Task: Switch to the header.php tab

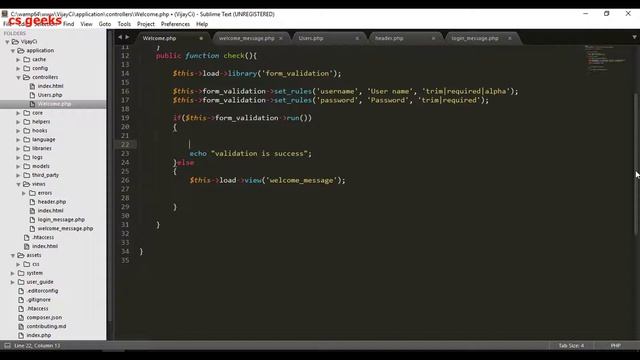Action: click(389, 38)
